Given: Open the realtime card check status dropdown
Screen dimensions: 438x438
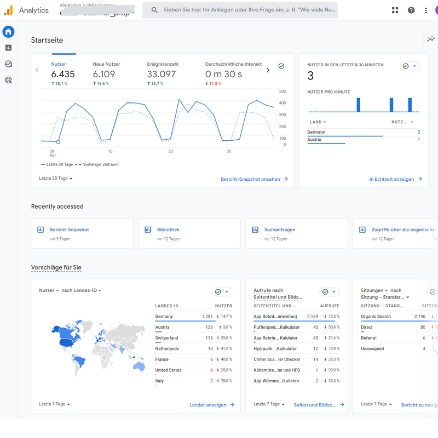Looking at the screenshot, I should [410, 66].
